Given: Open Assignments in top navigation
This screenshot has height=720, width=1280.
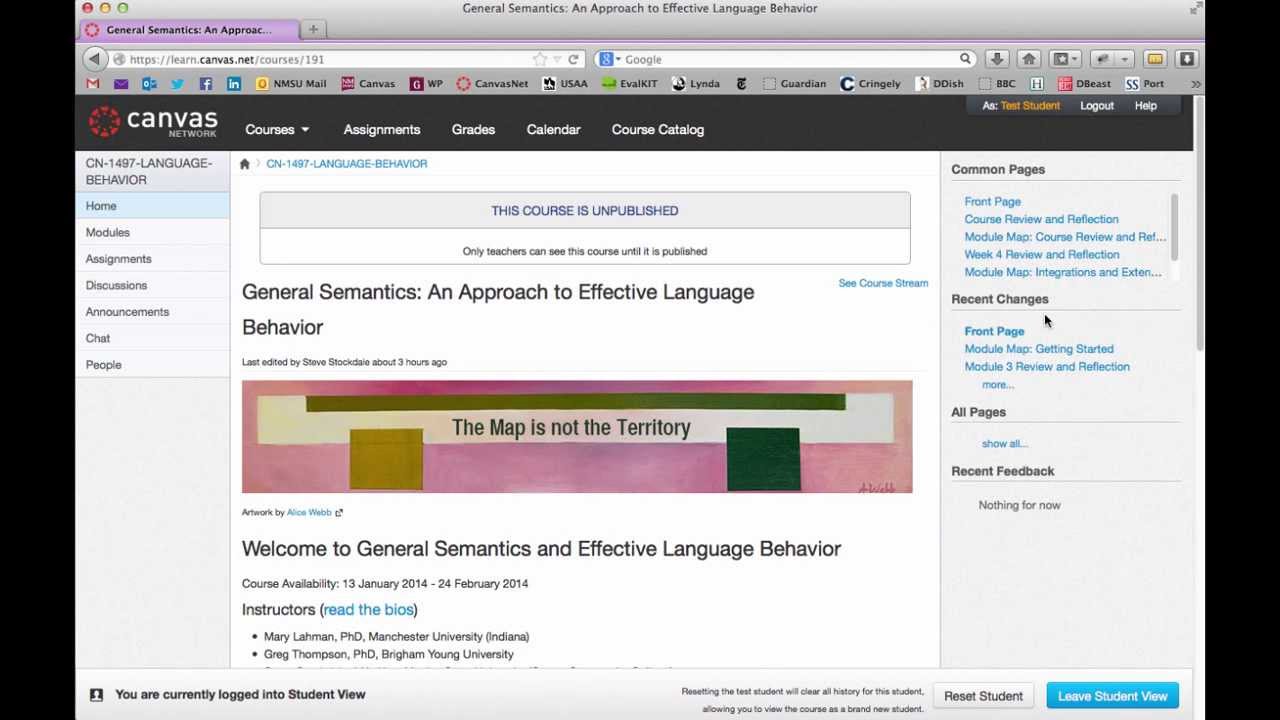Looking at the screenshot, I should point(382,130).
